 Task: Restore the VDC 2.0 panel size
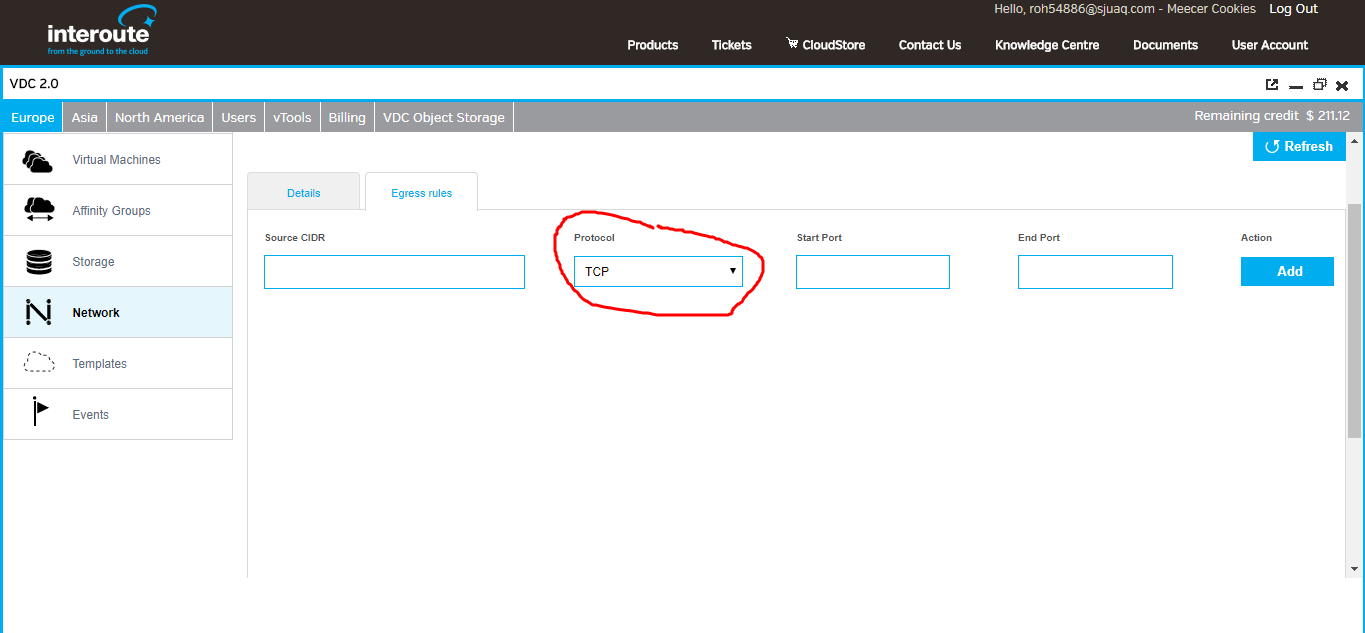click(1320, 85)
